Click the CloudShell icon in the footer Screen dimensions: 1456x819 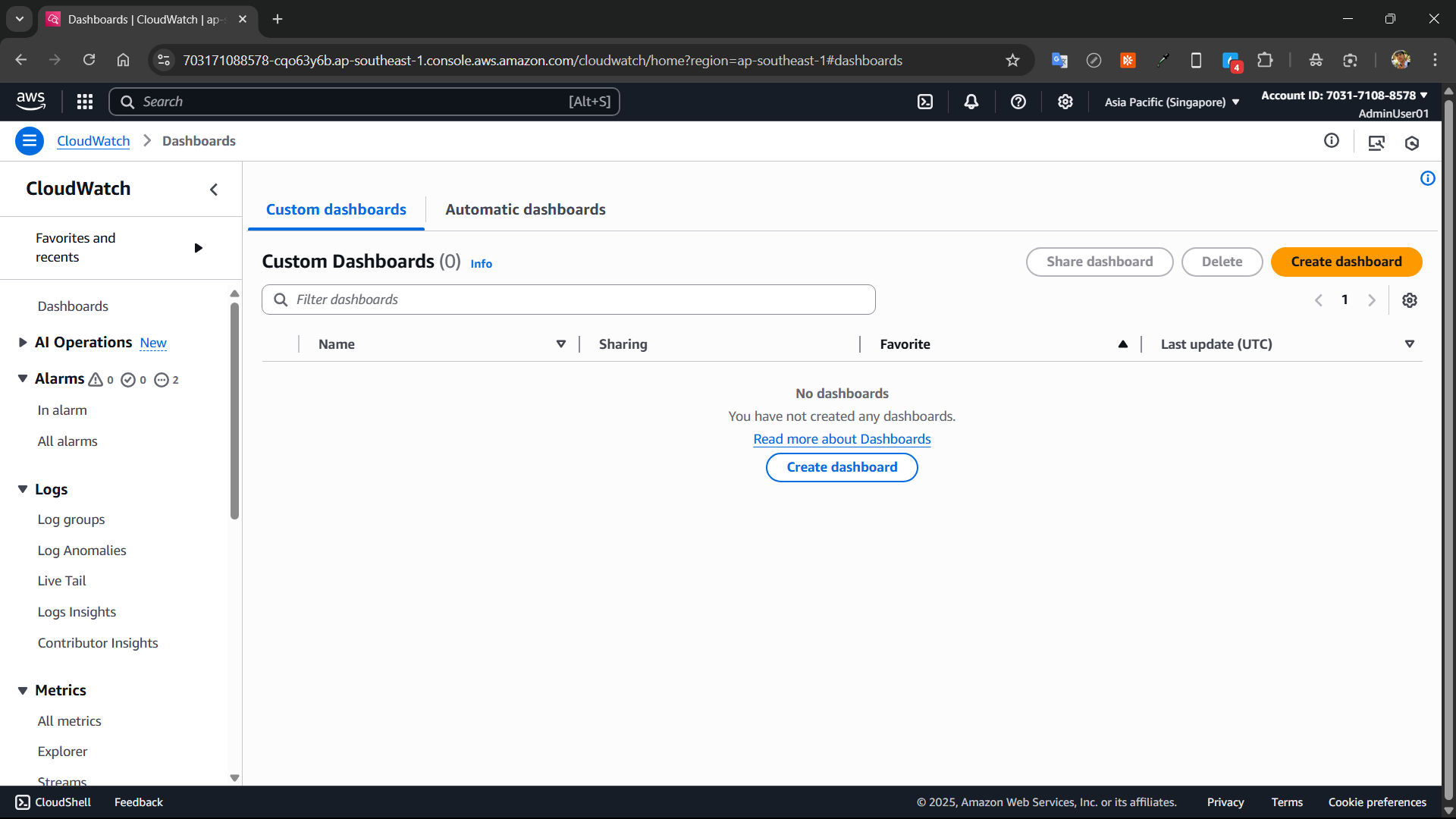tap(23, 802)
